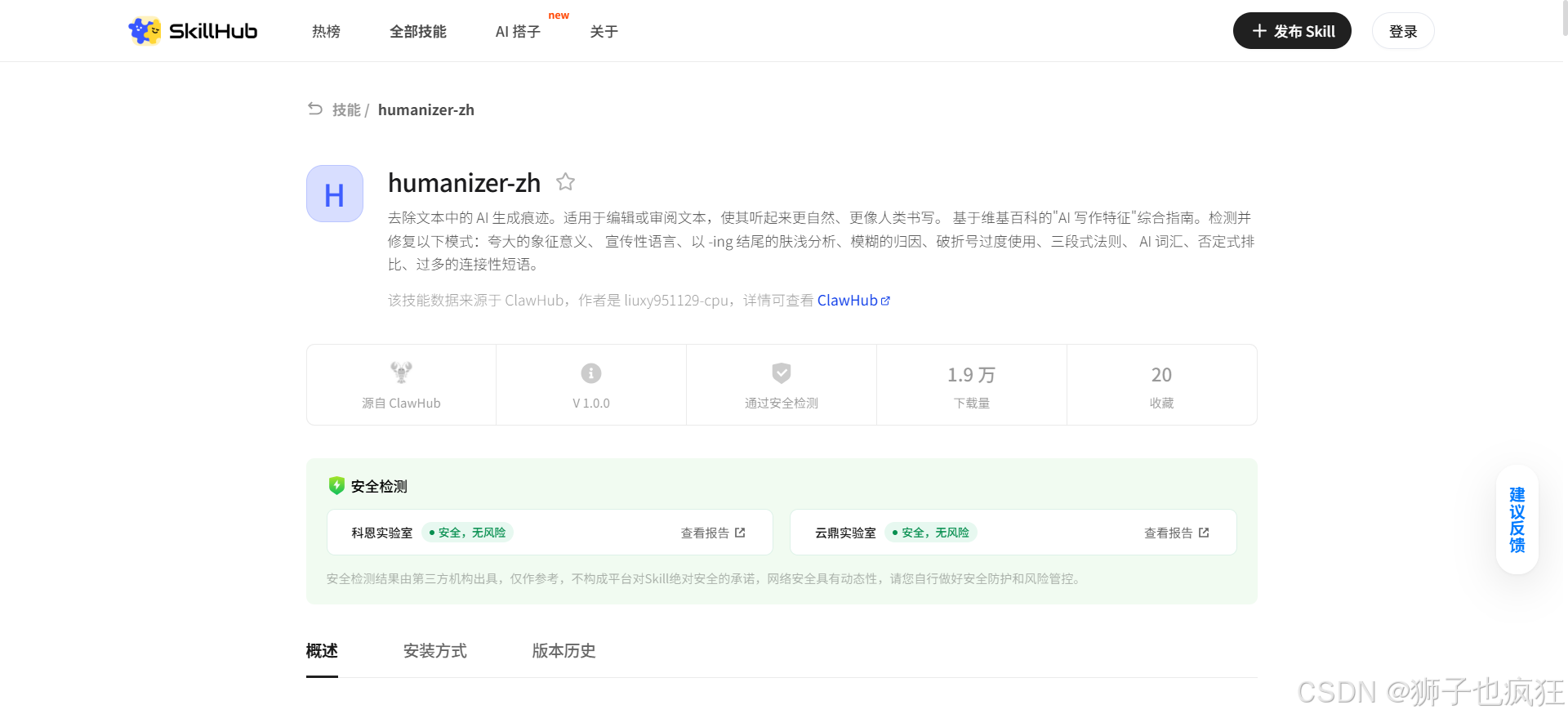1568x718 pixels.
Task: Click the humanizer-zh title heading
Action: (x=464, y=183)
